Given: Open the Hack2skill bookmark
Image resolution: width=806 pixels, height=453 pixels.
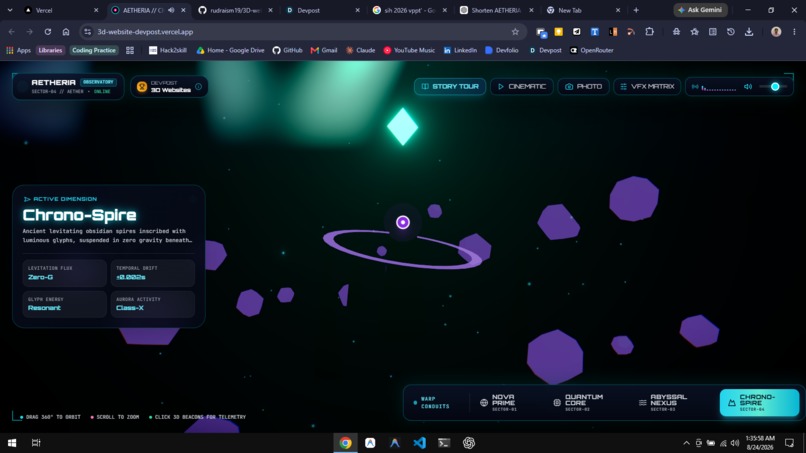Looking at the screenshot, I should (x=168, y=50).
